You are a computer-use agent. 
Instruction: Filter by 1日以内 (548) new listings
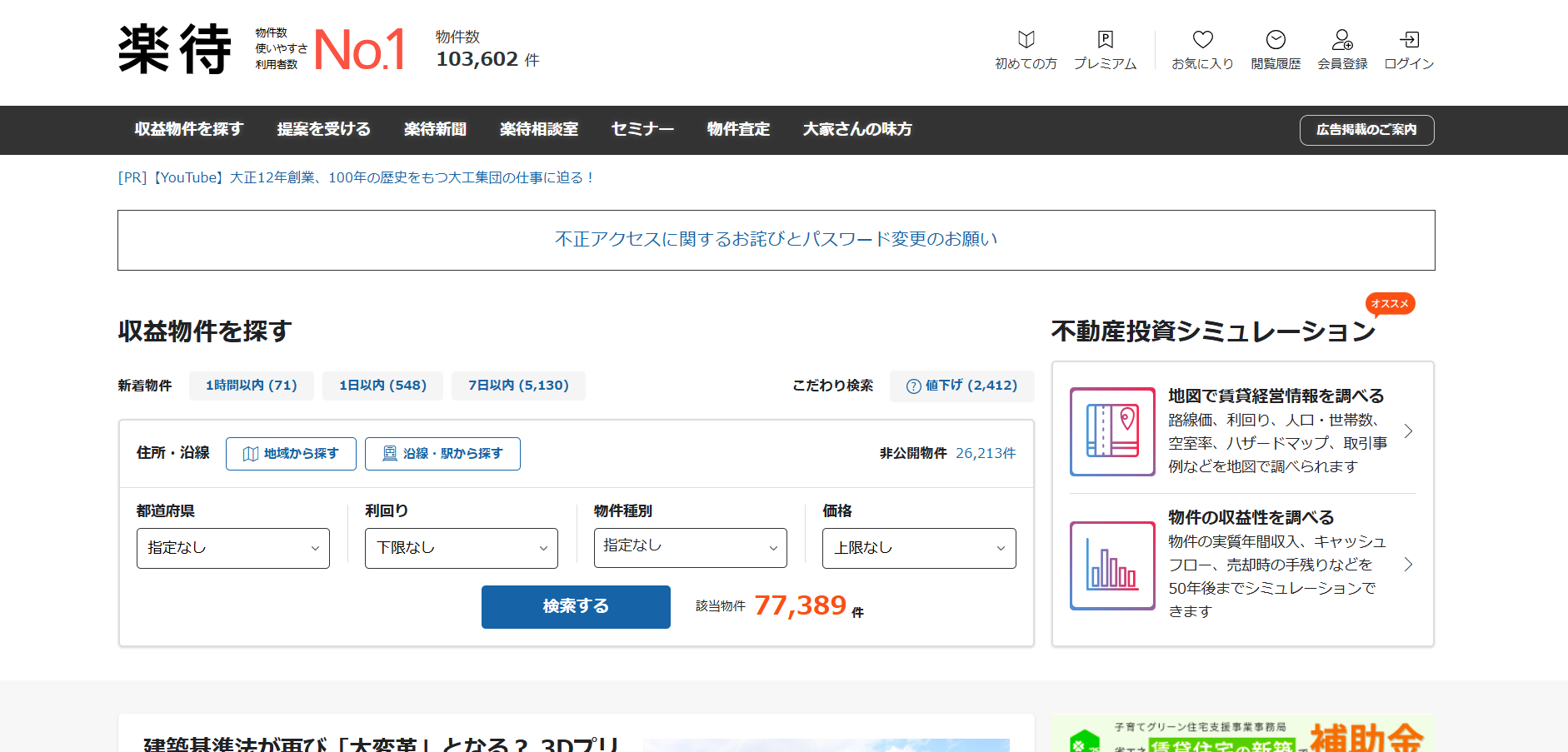382,386
